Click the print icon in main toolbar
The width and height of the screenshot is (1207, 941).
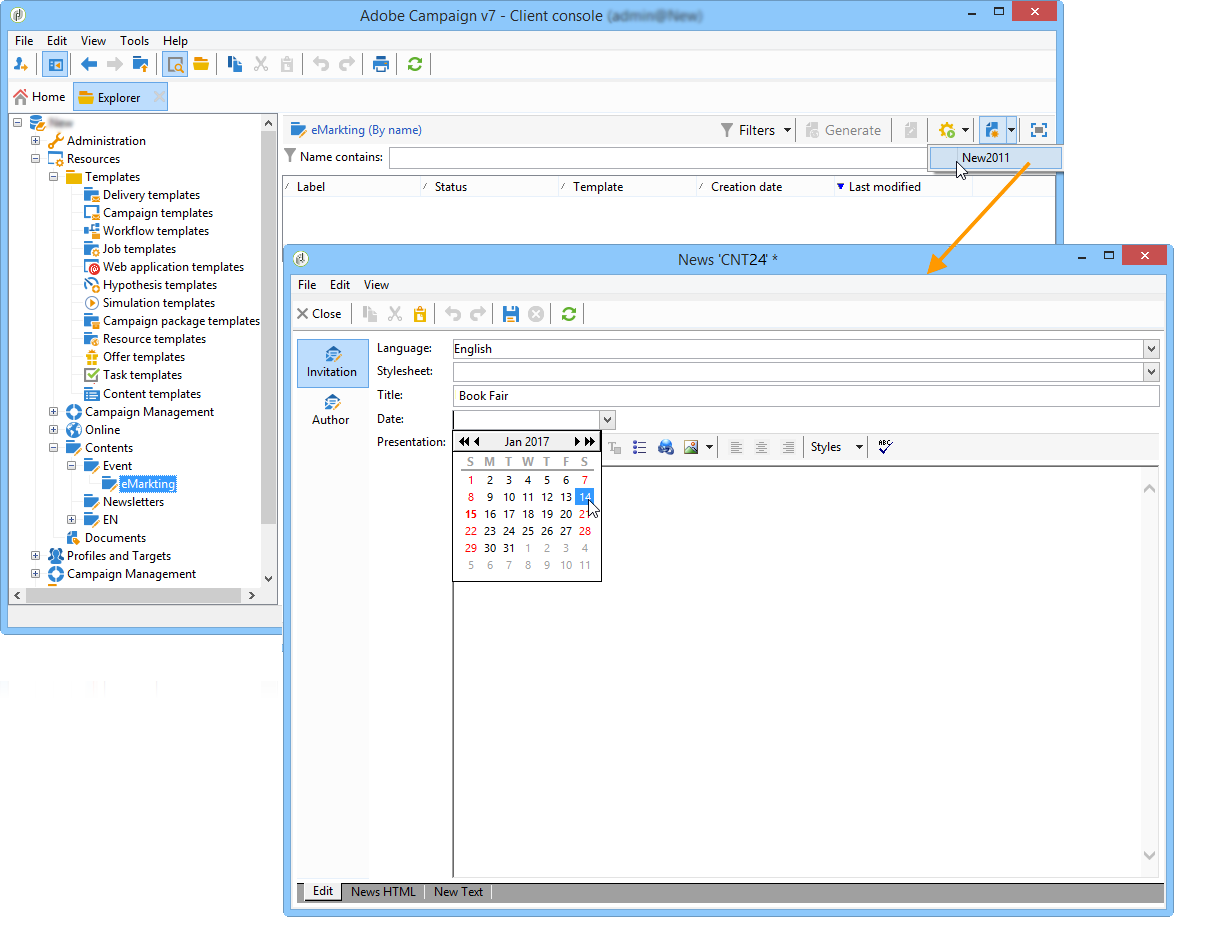pos(381,65)
